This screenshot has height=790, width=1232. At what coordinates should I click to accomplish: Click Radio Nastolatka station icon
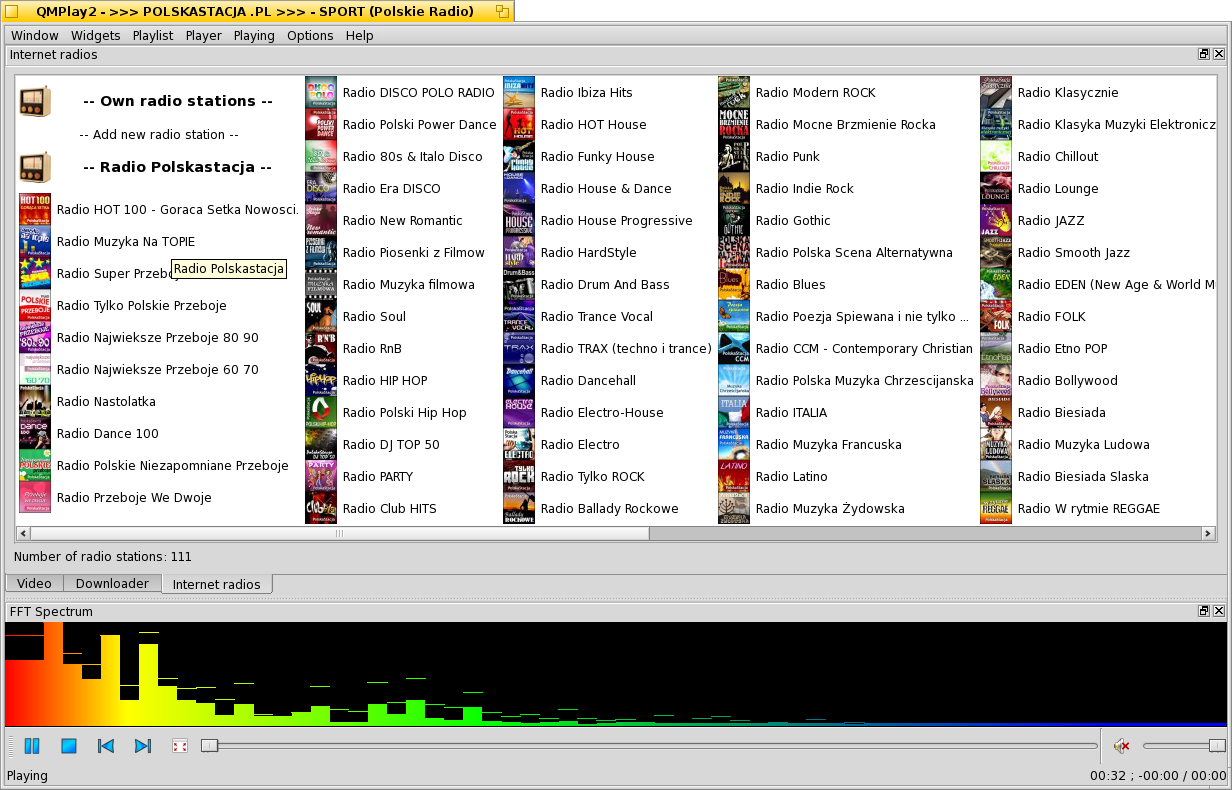point(35,401)
